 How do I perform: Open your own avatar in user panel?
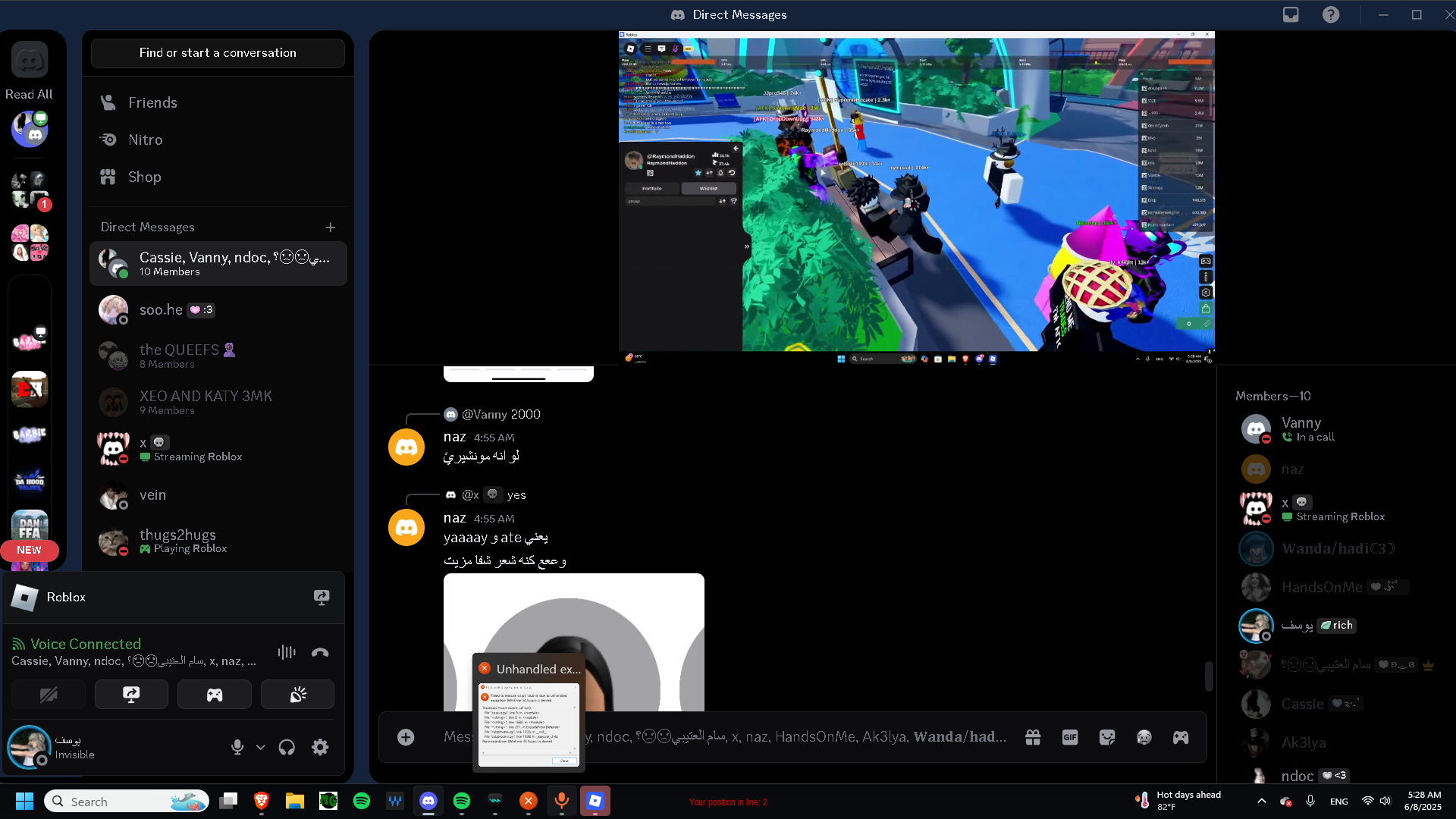coord(29,747)
